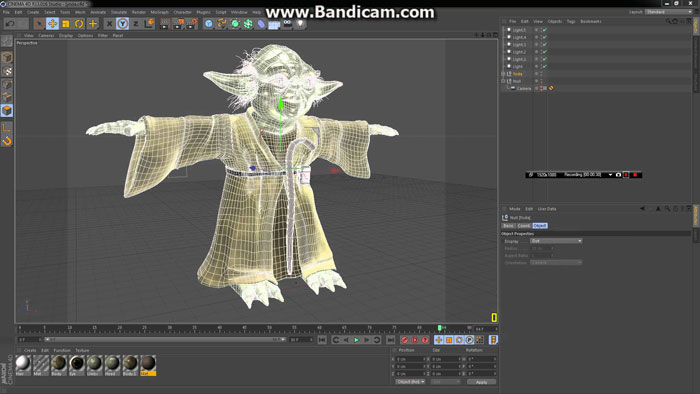Click the array modeling objects icon
This screenshot has height=394, width=700.
click(x=248, y=24)
